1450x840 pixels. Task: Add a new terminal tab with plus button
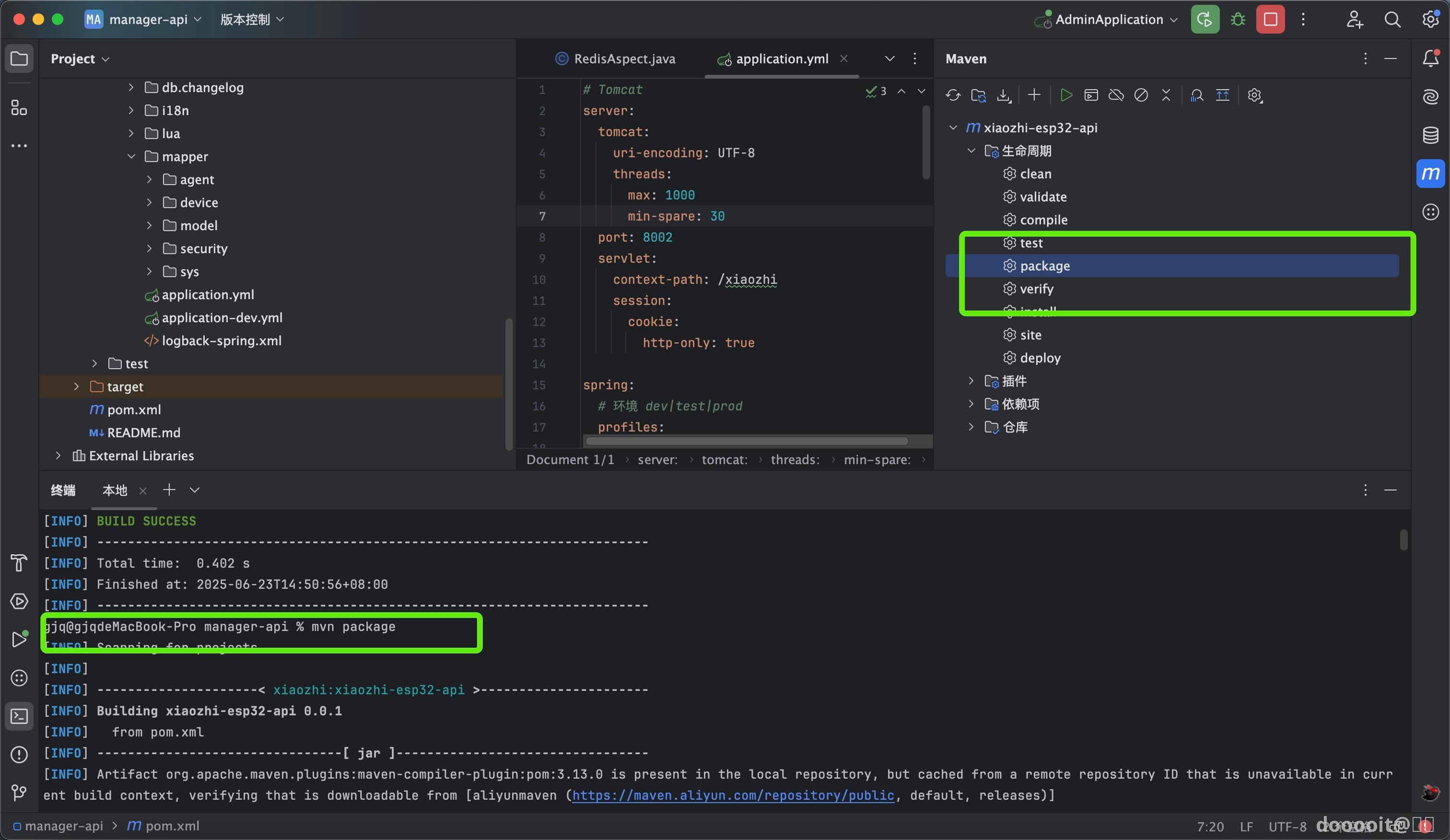click(169, 490)
